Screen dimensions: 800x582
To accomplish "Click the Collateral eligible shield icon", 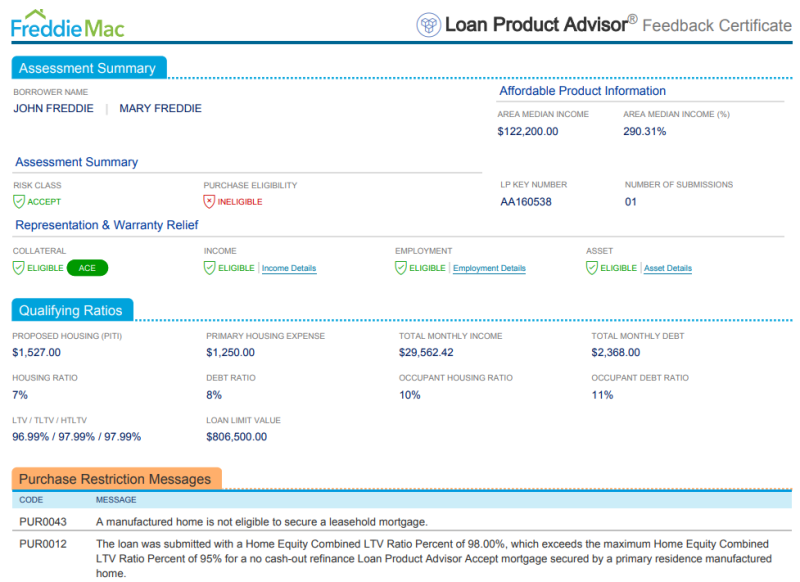I will (x=19, y=268).
